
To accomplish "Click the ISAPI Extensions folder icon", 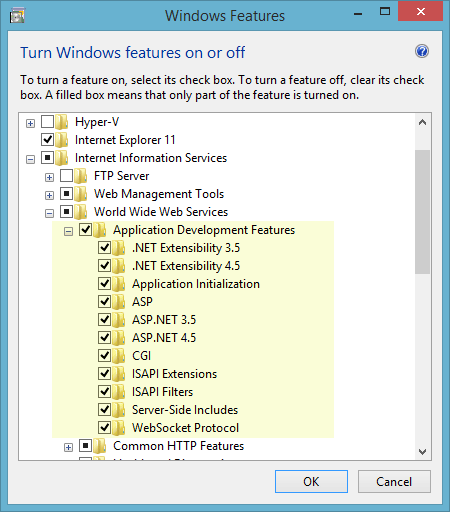I will point(119,374).
